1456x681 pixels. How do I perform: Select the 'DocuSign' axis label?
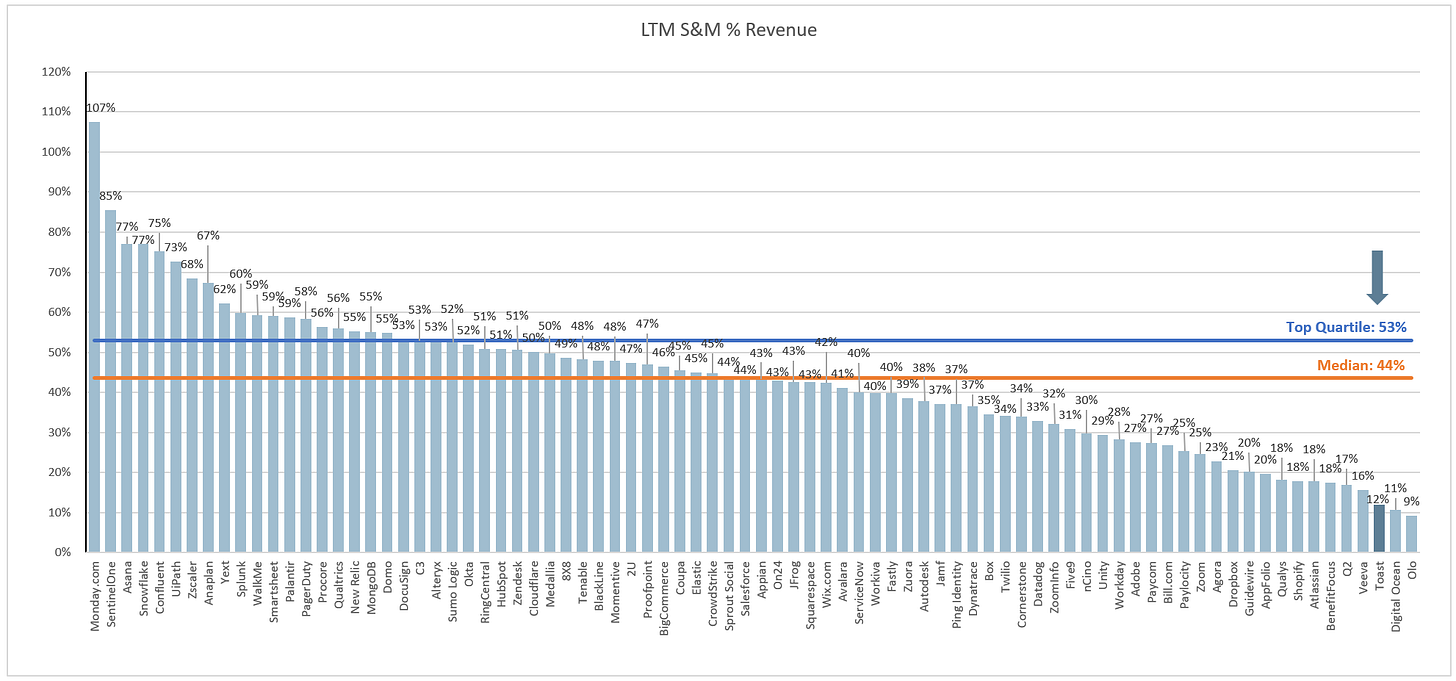click(404, 586)
